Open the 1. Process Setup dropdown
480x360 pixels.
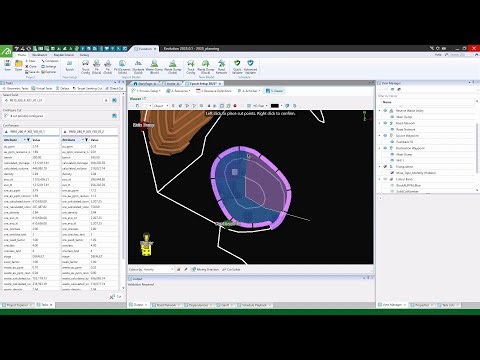(x=146, y=91)
